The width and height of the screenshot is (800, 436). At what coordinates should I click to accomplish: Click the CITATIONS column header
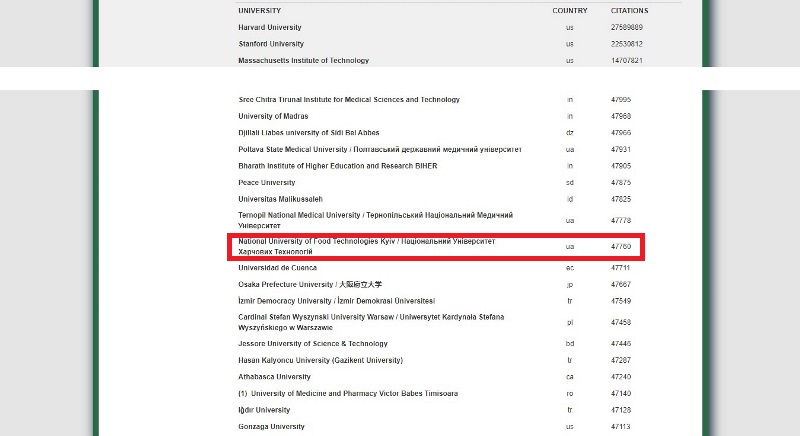point(629,10)
